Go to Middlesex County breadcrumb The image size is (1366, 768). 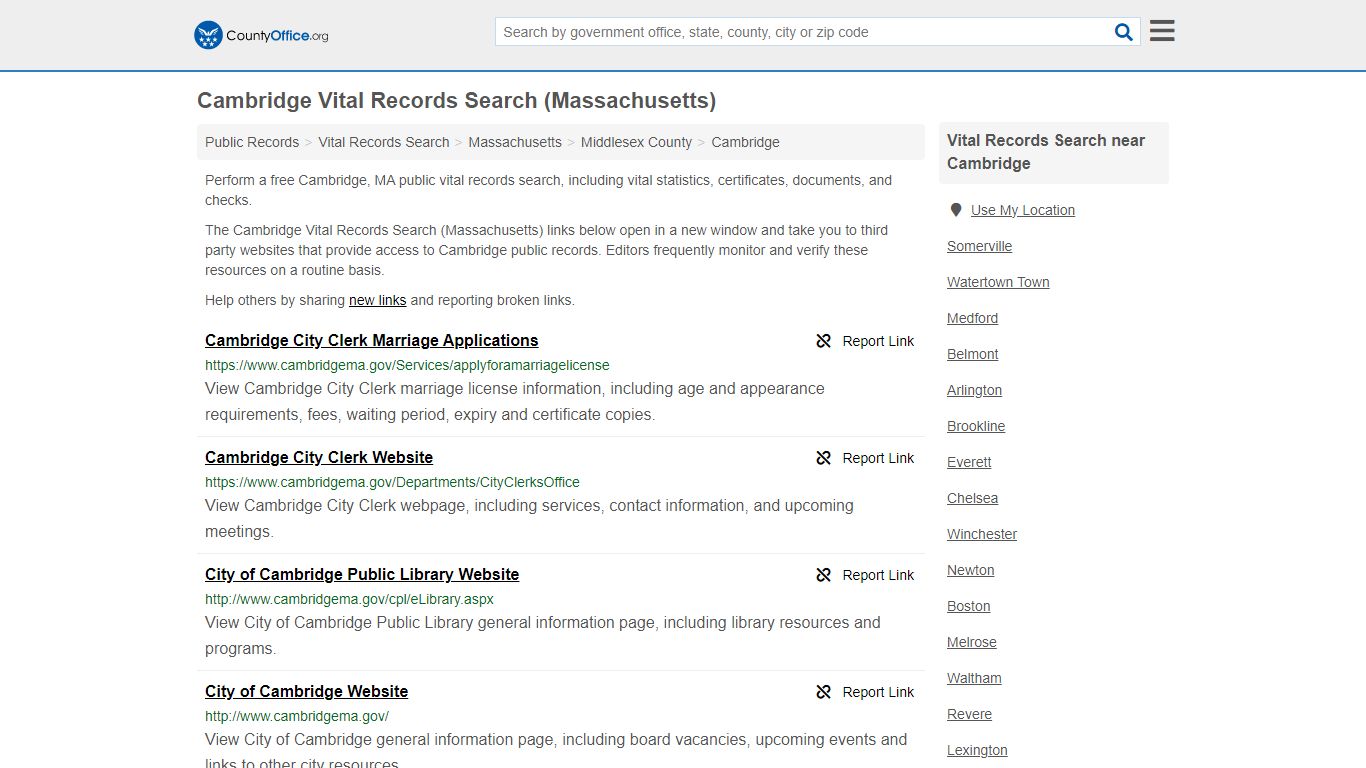point(636,142)
